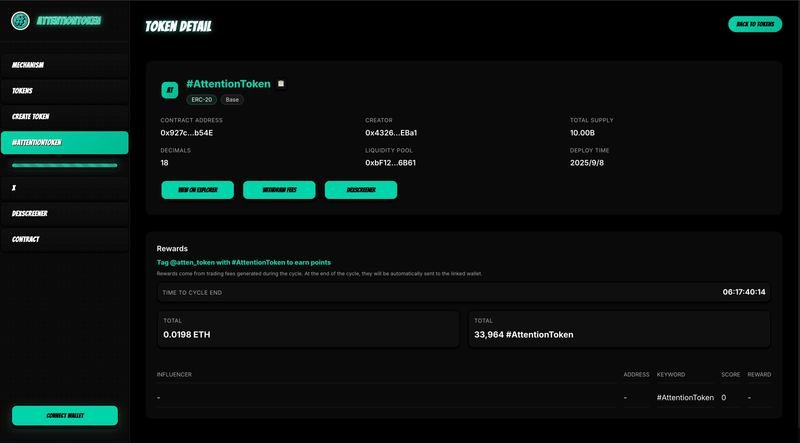Click the AttentionToken brand title in sidebar
Image resolution: width=800 pixels, height=443 pixels.
69,21
